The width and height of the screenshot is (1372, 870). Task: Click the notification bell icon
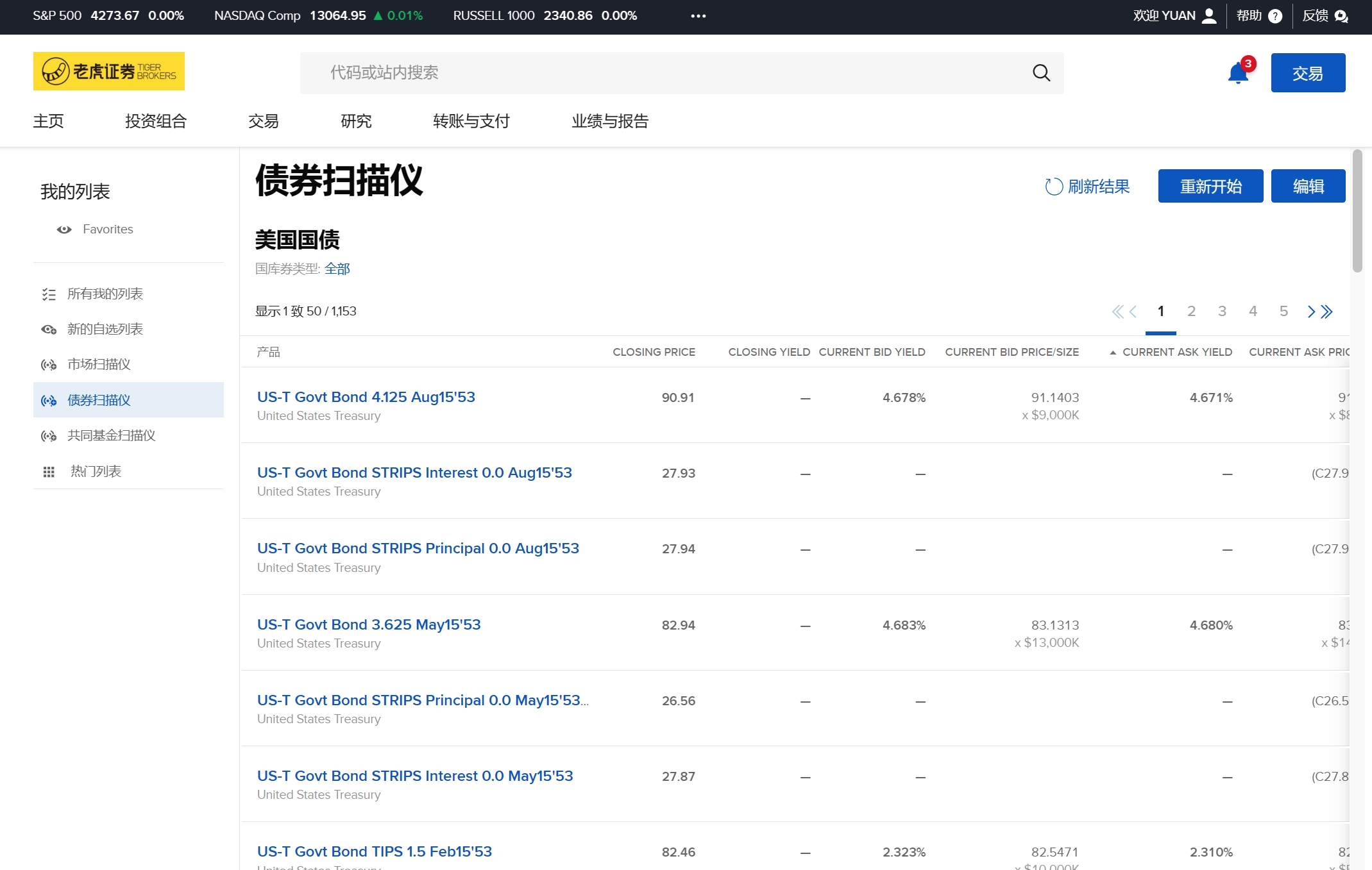pyautogui.click(x=1237, y=73)
